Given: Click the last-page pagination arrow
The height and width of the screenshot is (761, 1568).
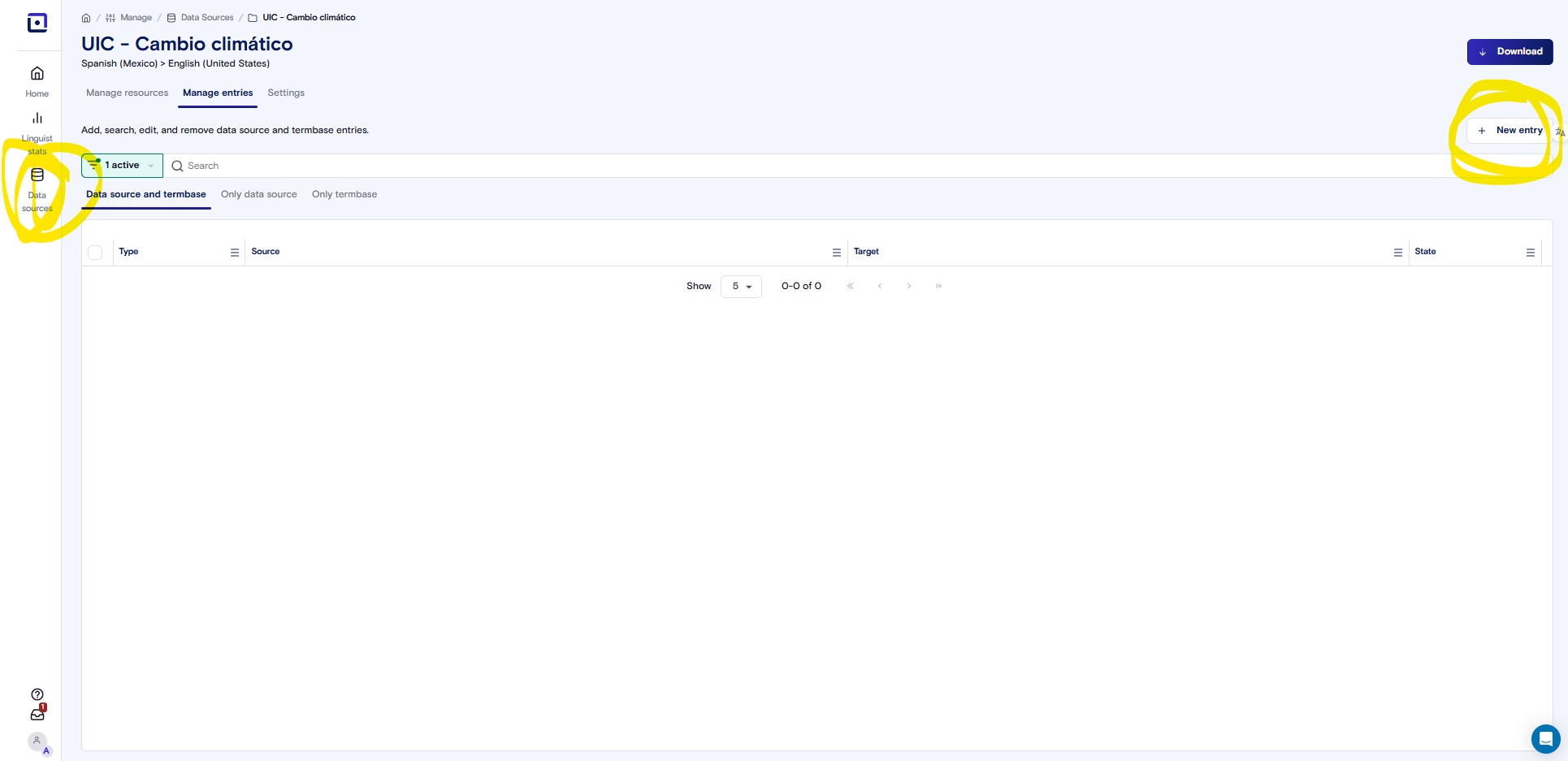Looking at the screenshot, I should [938, 286].
